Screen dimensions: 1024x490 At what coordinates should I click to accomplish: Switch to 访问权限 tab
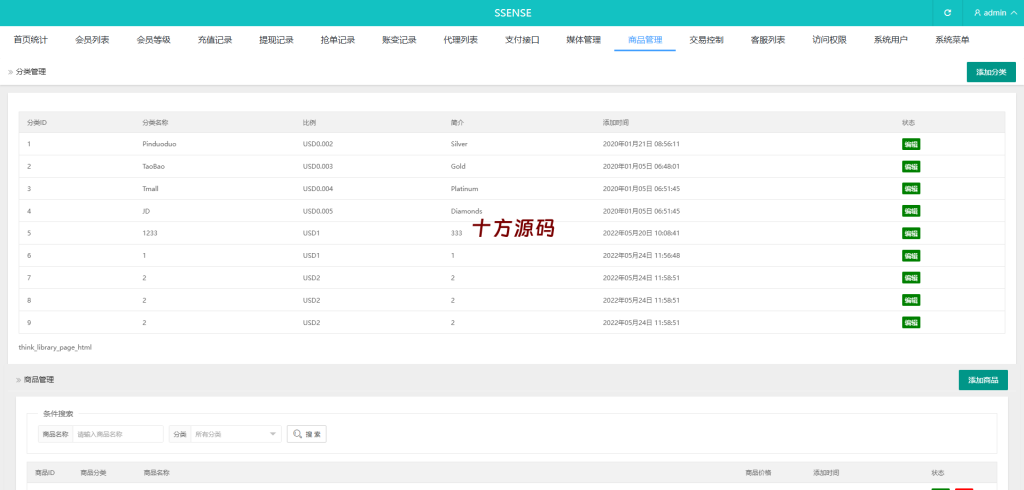[x=829, y=40]
